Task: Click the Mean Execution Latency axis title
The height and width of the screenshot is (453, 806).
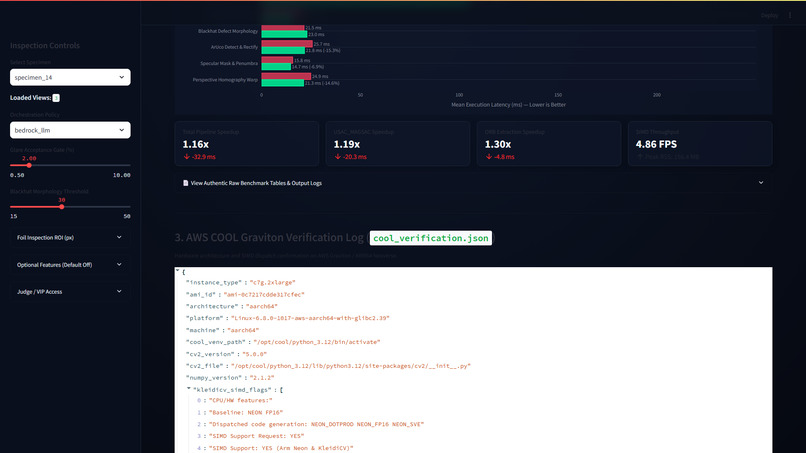Action: click(x=508, y=104)
